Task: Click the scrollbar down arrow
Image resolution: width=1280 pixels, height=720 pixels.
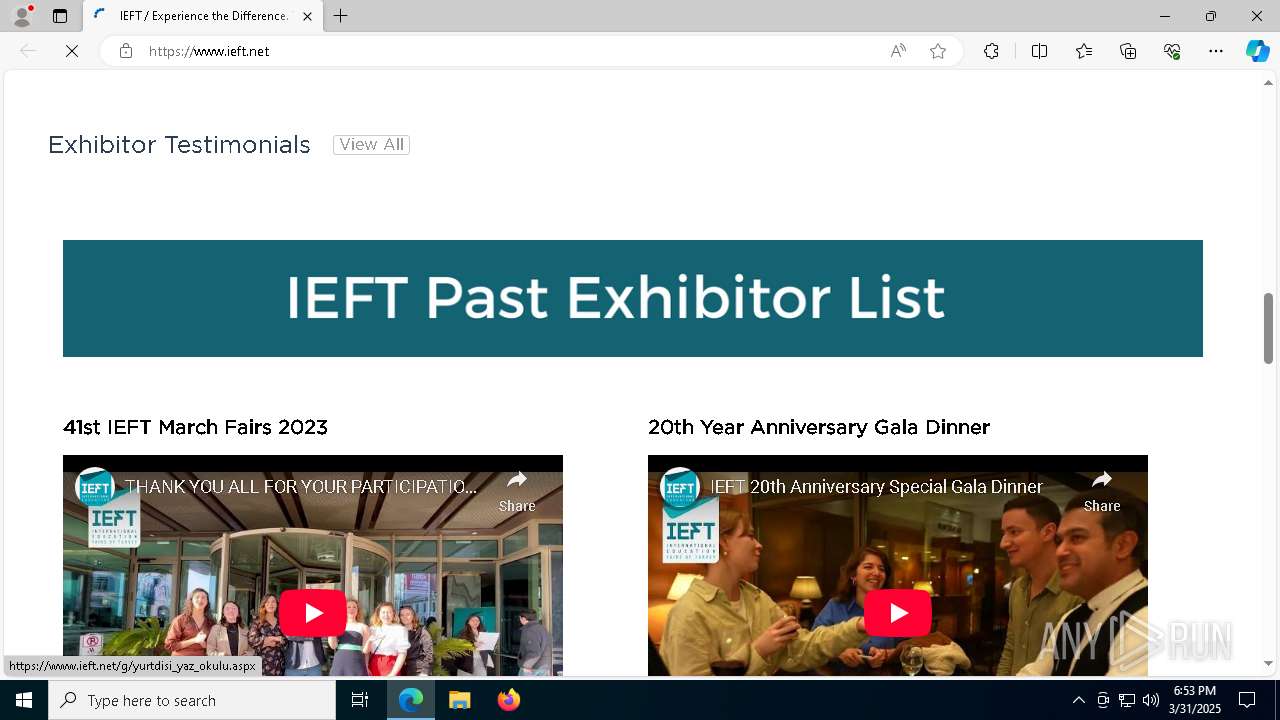Action: coord(1268,663)
